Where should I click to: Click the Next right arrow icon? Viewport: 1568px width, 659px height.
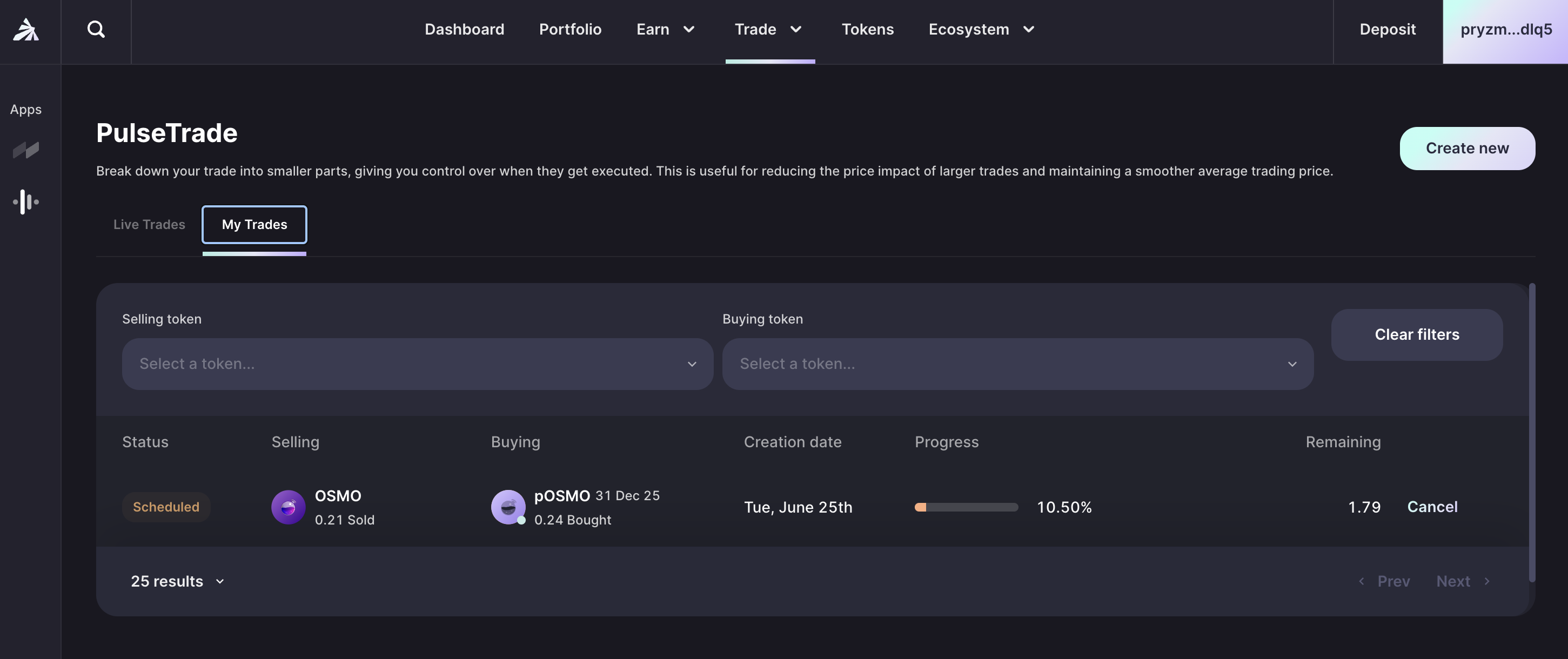(1487, 581)
